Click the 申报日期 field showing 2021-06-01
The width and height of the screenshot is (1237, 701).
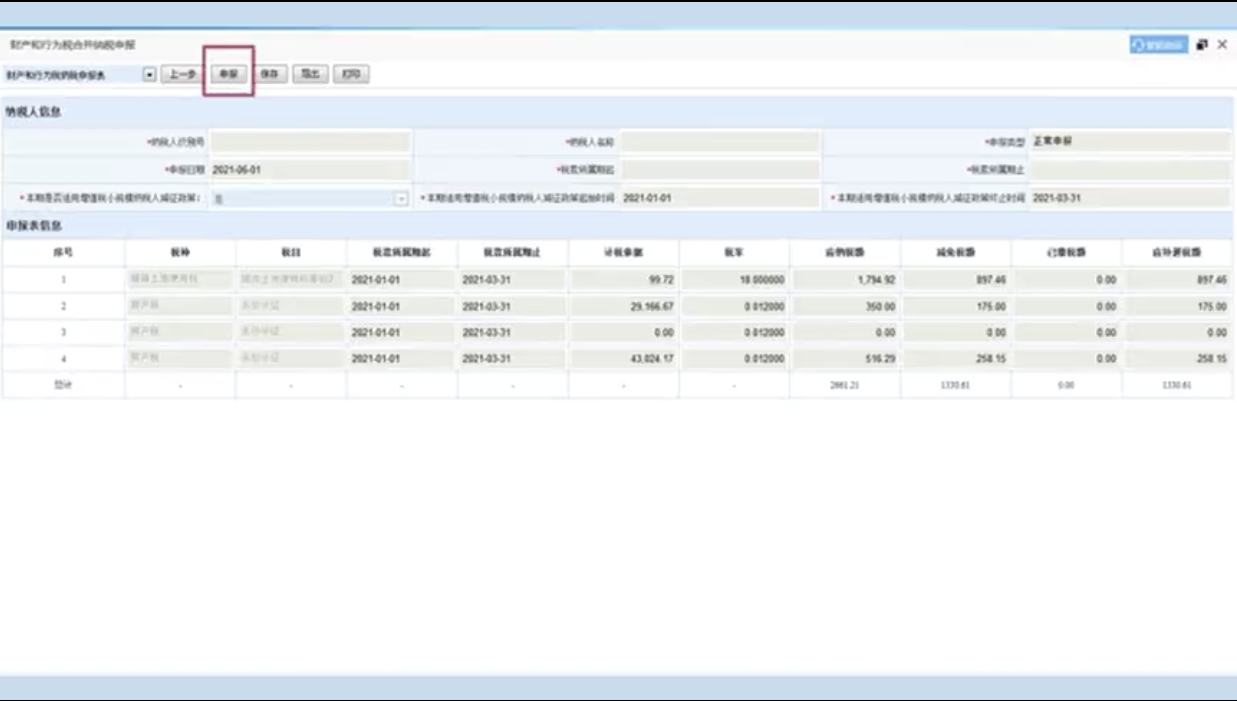310,170
